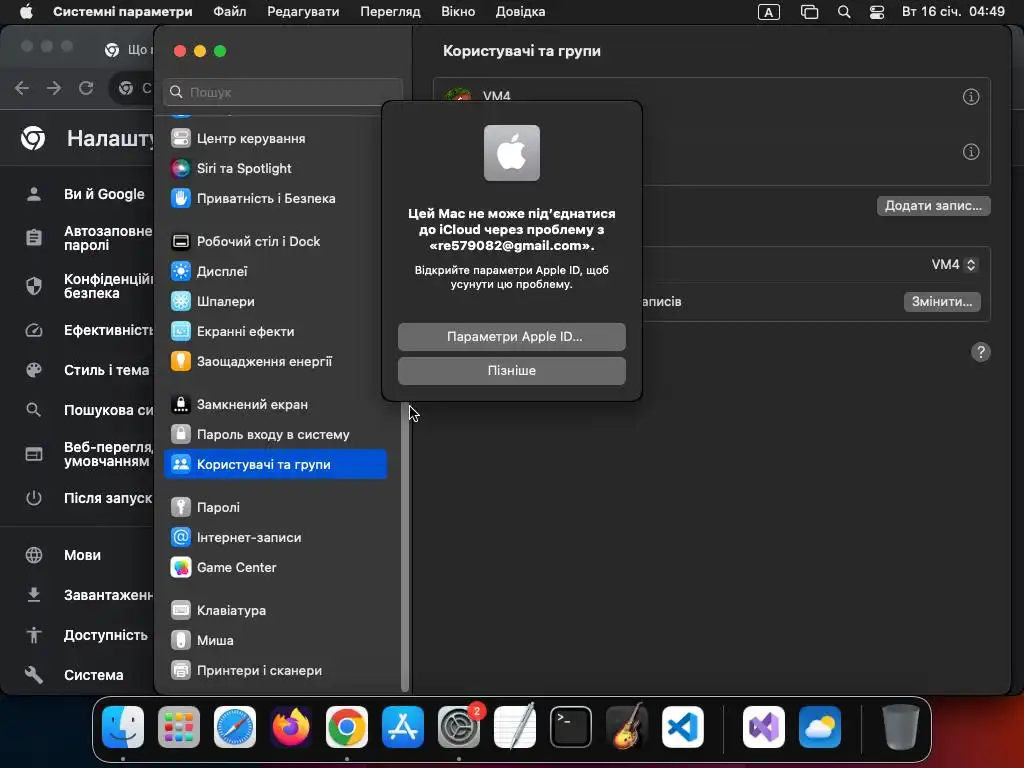Click Параметри Apple ID… button
The image size is (1024, 768).
pyautogui.click(x=511, y=337)
